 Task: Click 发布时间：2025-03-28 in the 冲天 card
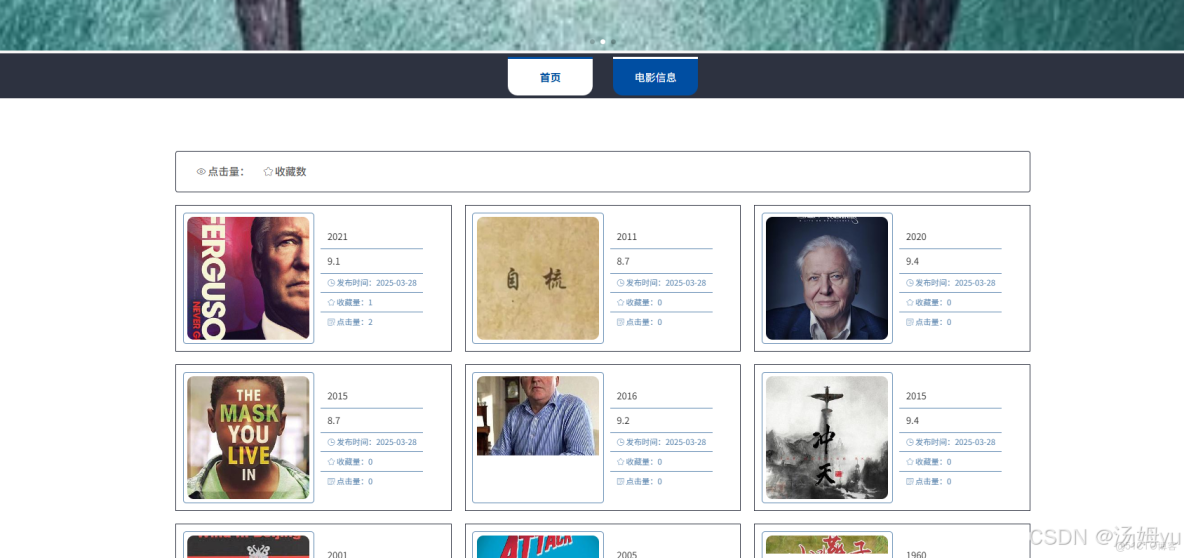[x=955, y=442]
